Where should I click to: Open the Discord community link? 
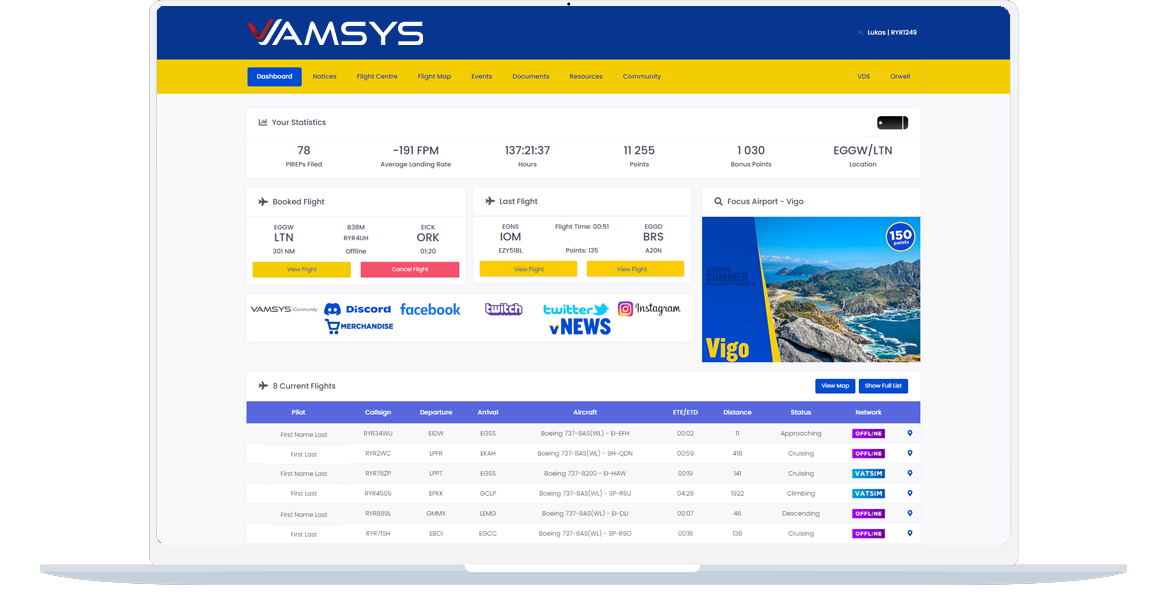click(357, 309)
